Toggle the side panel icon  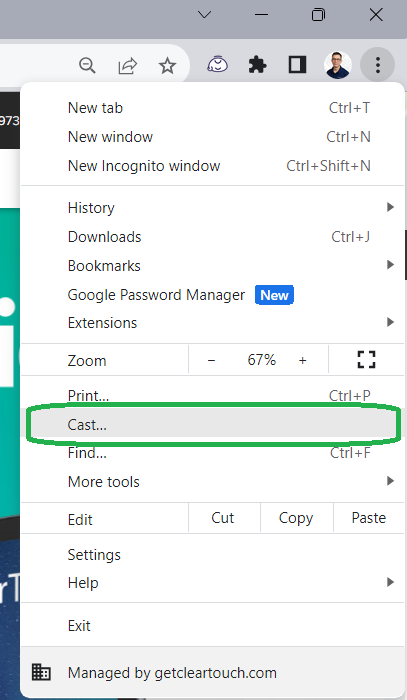(298, 65)
